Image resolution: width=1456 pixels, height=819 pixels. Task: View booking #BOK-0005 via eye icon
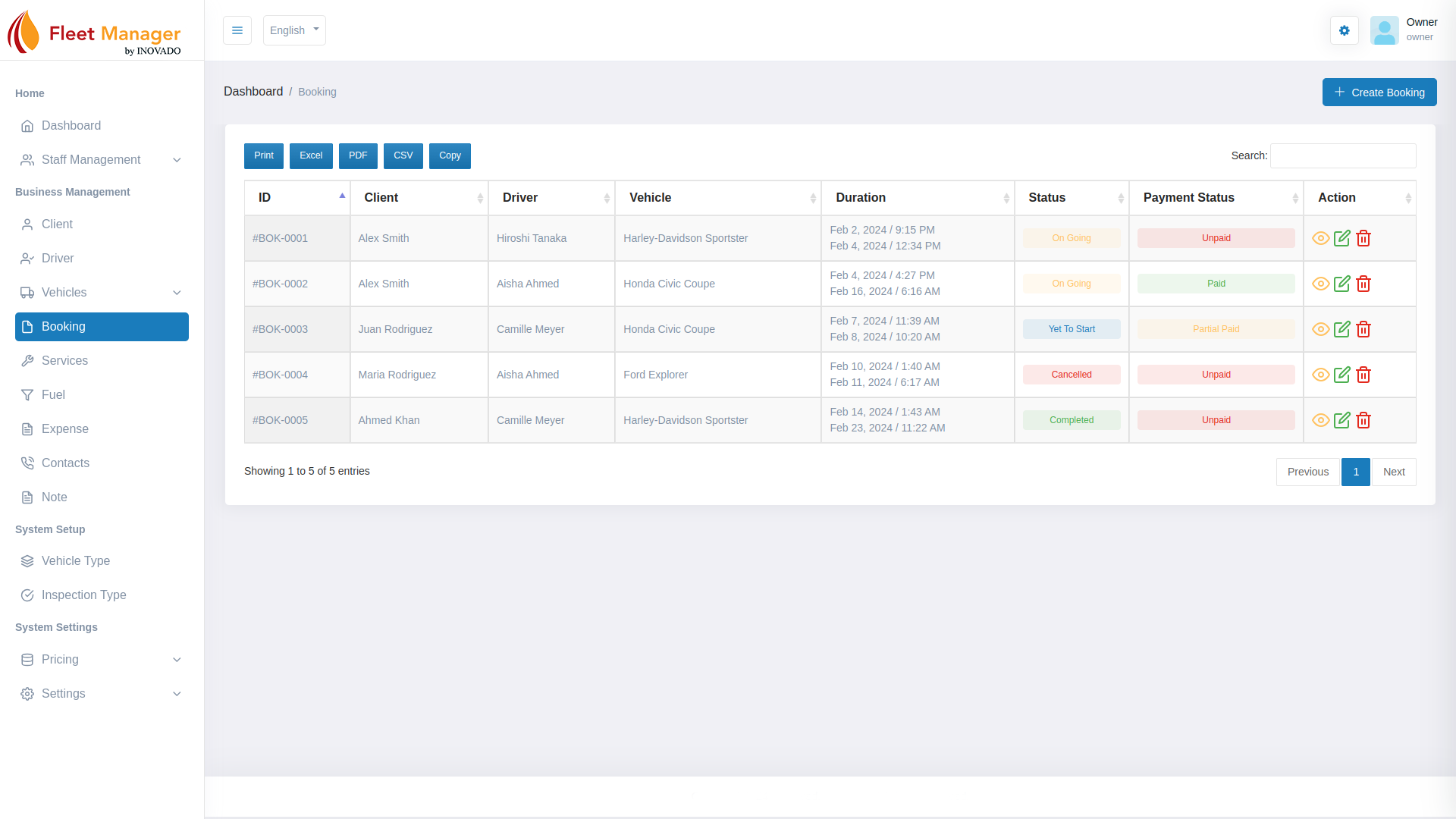point(1320,420)
